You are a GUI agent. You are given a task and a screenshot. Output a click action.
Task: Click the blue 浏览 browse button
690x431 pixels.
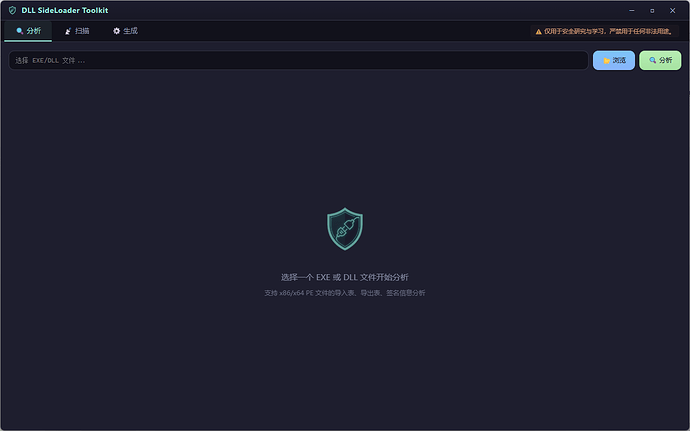pos(614,60)
